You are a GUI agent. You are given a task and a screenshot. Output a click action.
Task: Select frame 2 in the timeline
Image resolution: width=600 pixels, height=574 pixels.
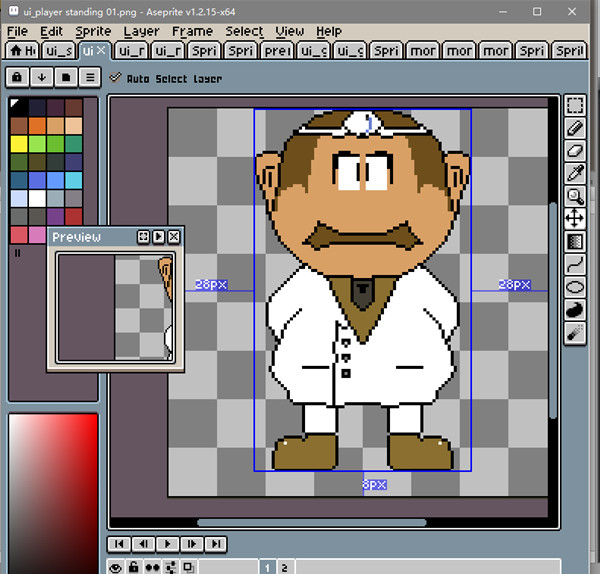click(x=284, y=567)
